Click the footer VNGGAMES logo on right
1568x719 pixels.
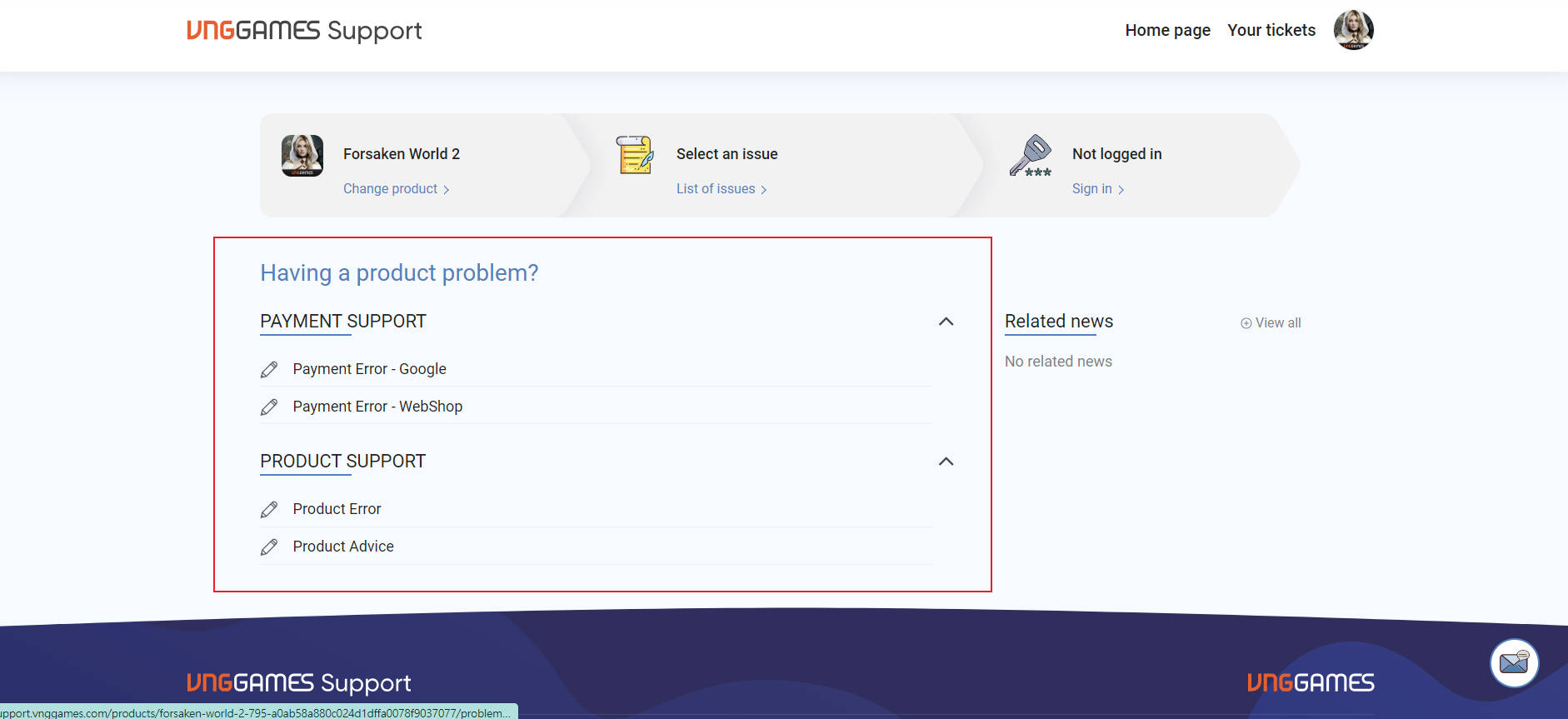(1311, 683)
